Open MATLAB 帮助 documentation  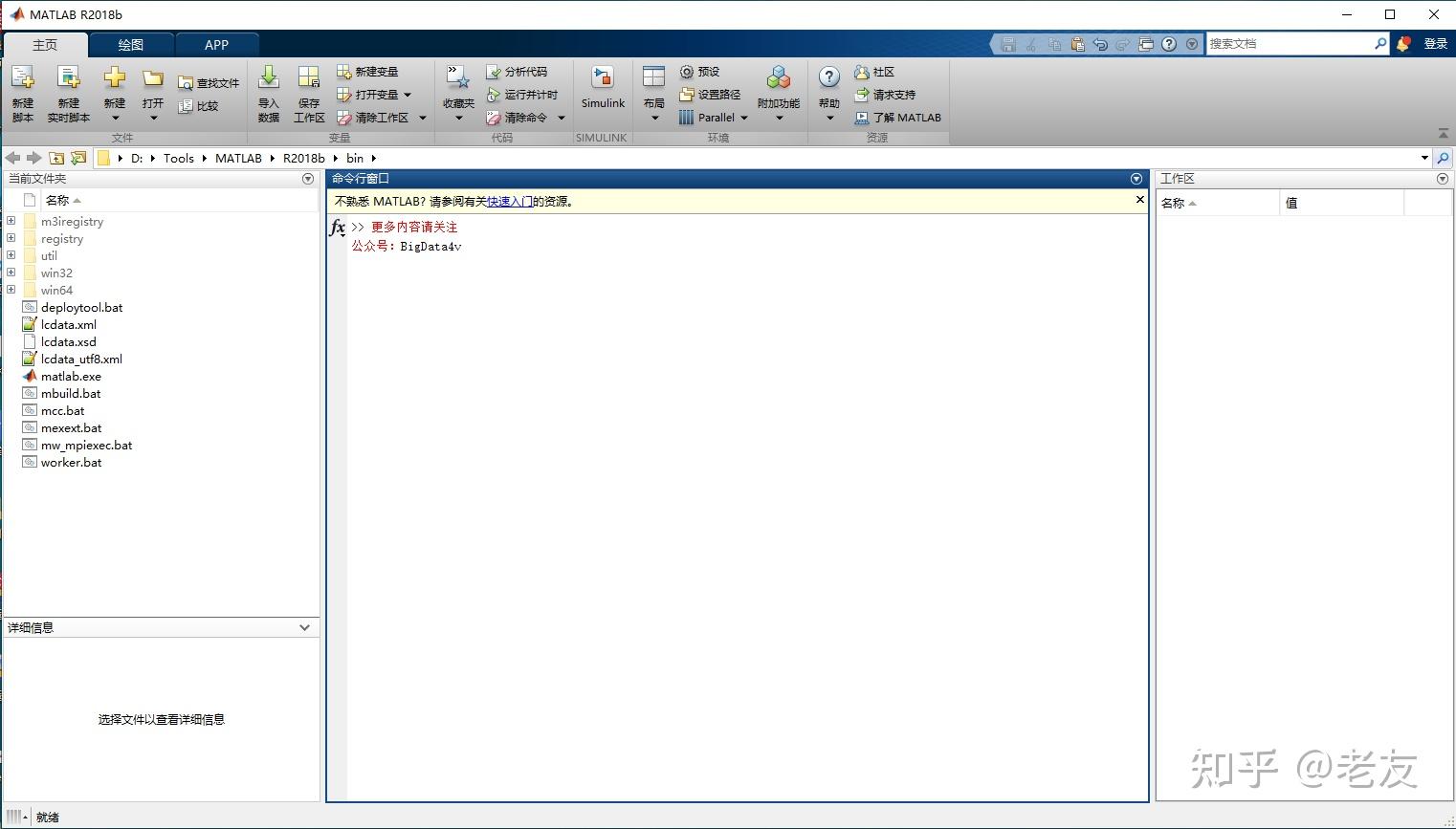[828, 93]
